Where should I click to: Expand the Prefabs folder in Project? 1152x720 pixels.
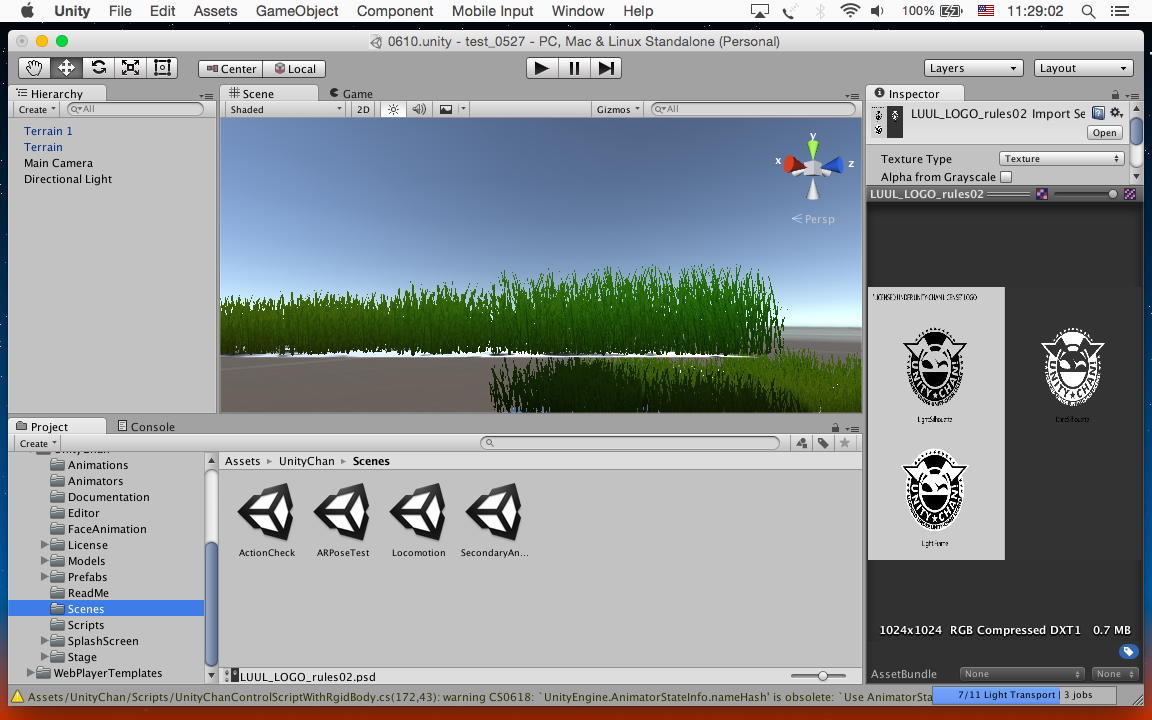click(x=45, y=577)
